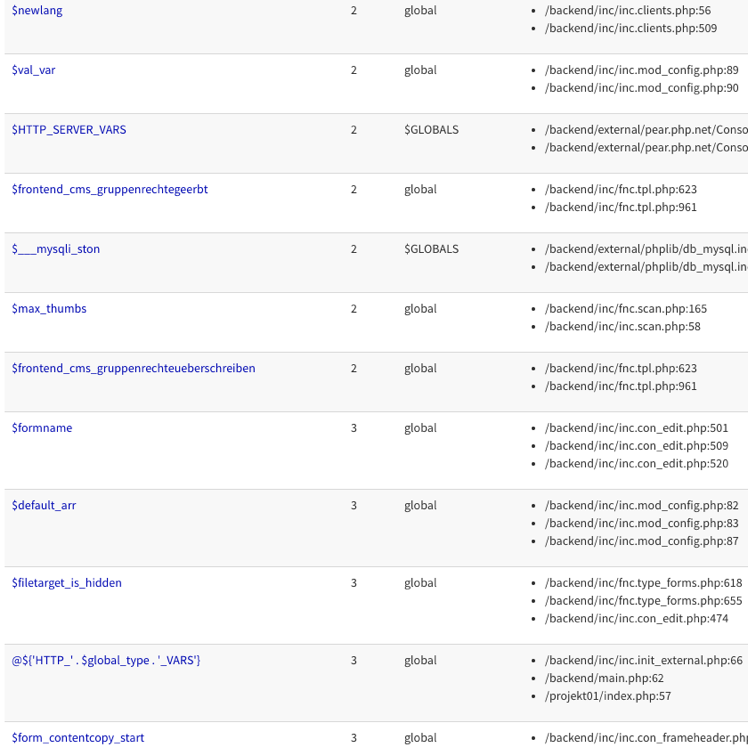Open $frontend_cms_gruppenrechtegeerbt link
The width and height of the screenshot is (748, 748).
coord(110,189)
